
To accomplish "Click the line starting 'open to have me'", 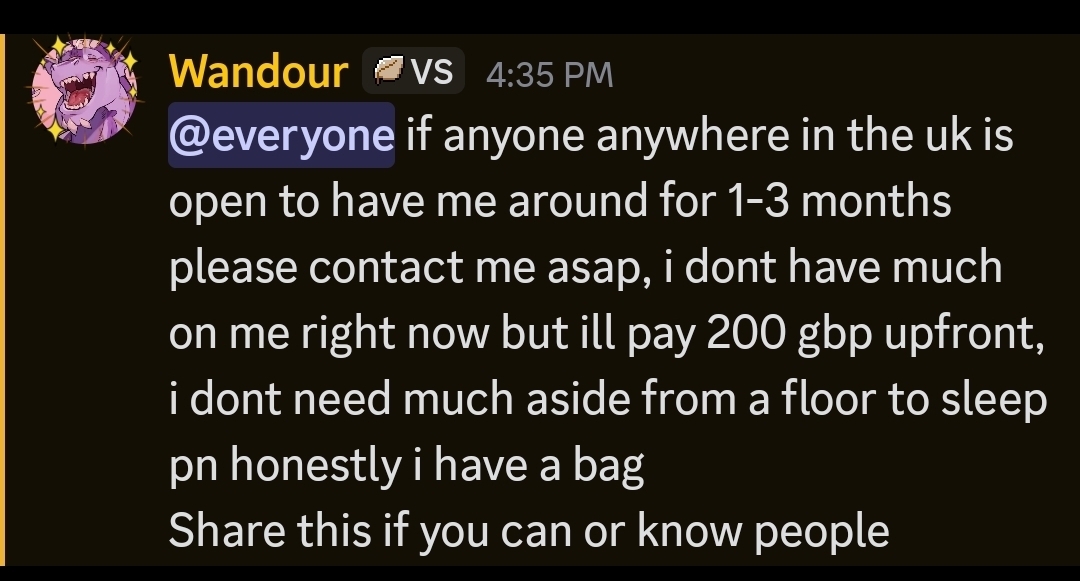I will [x=560, y=201].
